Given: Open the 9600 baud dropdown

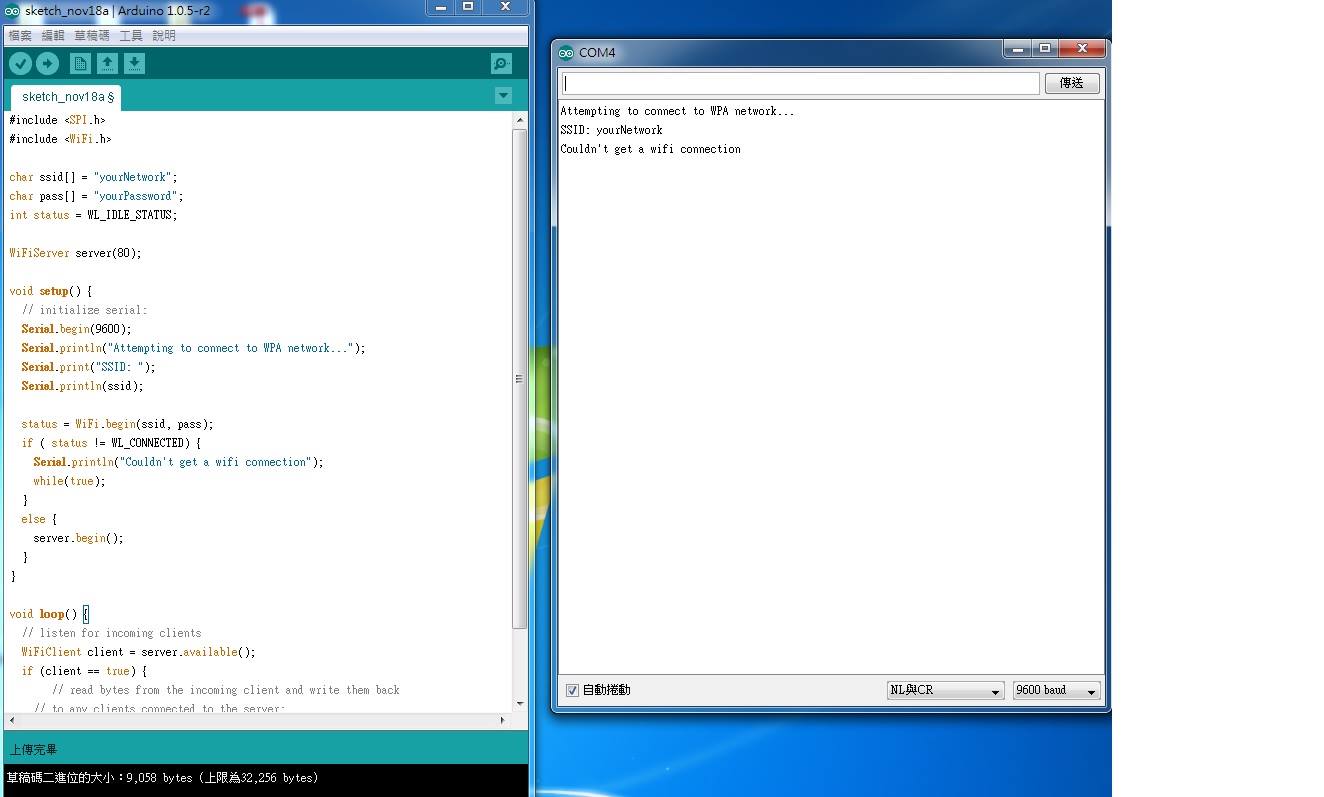Looking at the screenshot, I should click(x=1056, y=690).
